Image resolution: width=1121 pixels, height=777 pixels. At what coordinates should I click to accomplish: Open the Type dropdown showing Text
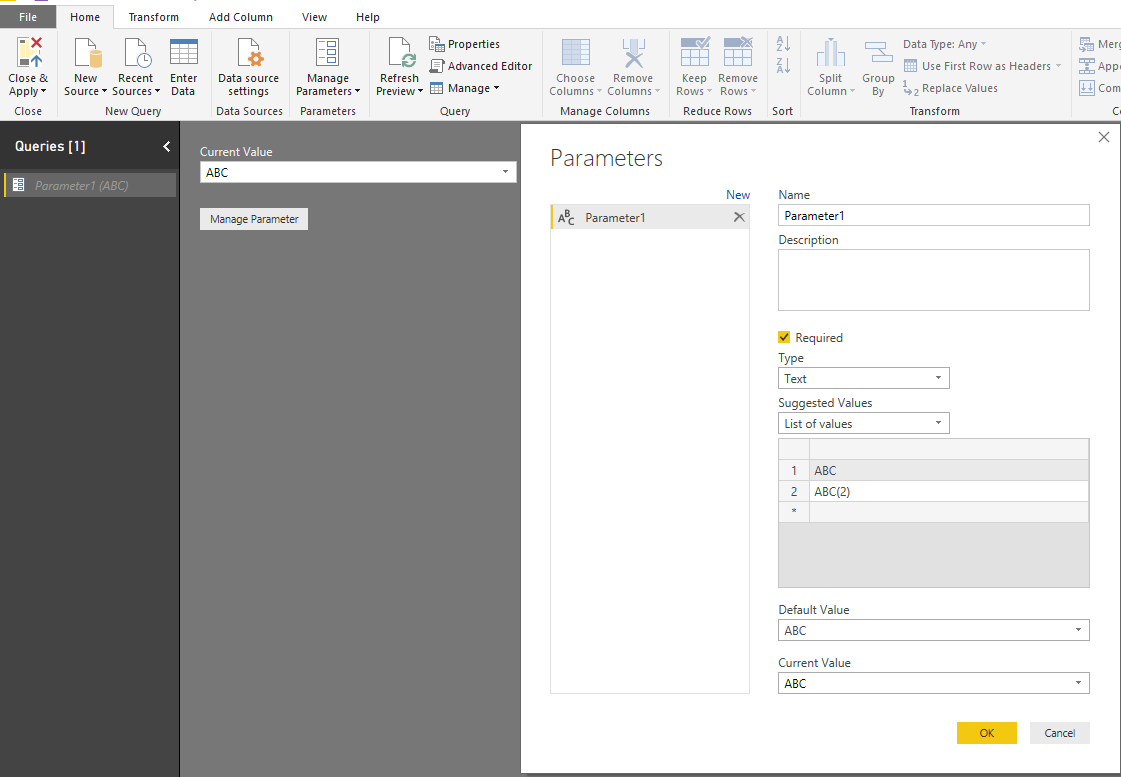tap(864, 378)
